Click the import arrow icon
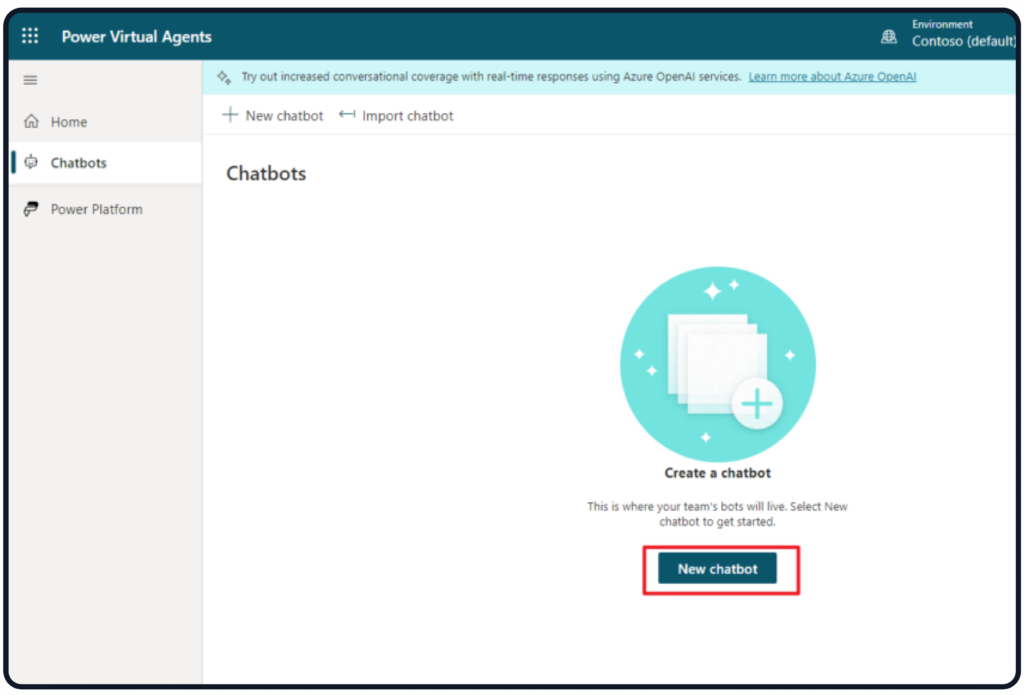The image size is (1024, 695). click(x=347, y=114)
